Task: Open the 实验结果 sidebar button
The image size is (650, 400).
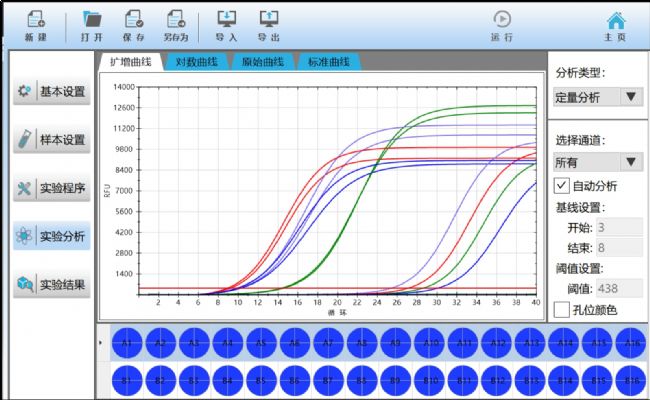Action: 53,285
